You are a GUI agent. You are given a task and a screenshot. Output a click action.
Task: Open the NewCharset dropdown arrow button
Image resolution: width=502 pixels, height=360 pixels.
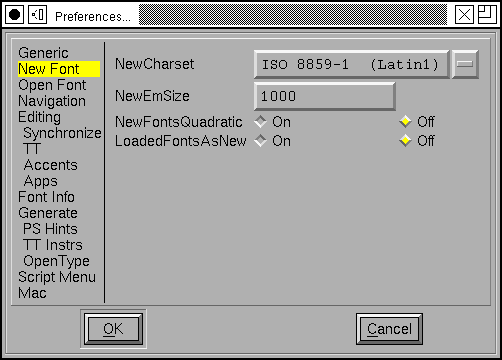465,64
